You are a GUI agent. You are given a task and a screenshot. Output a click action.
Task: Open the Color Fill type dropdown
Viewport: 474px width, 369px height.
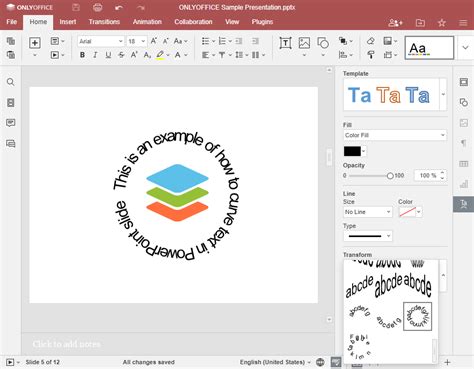click(395, 135)
